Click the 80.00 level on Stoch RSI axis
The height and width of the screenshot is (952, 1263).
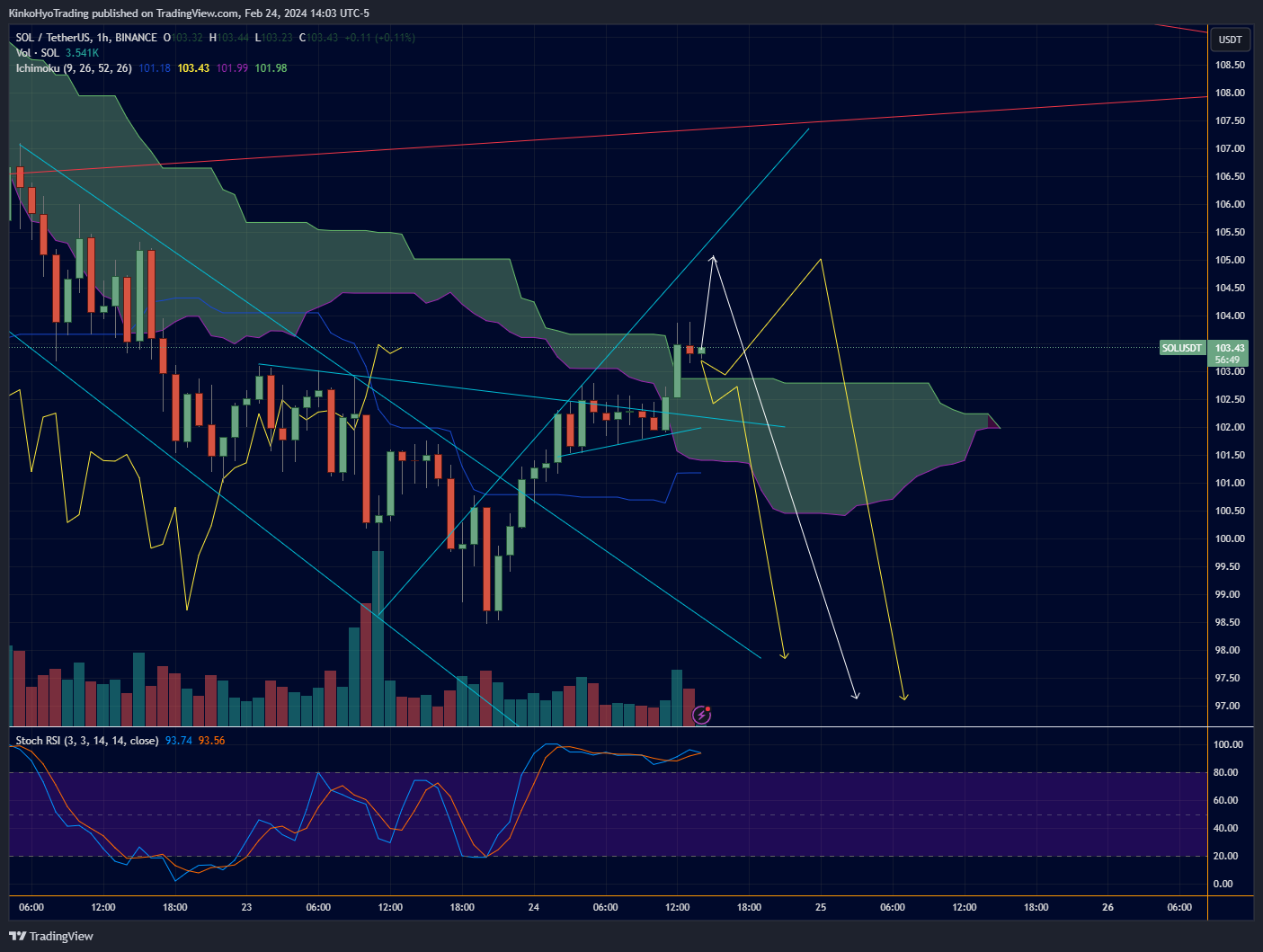pyautogui.click(x=1225, y=772)
